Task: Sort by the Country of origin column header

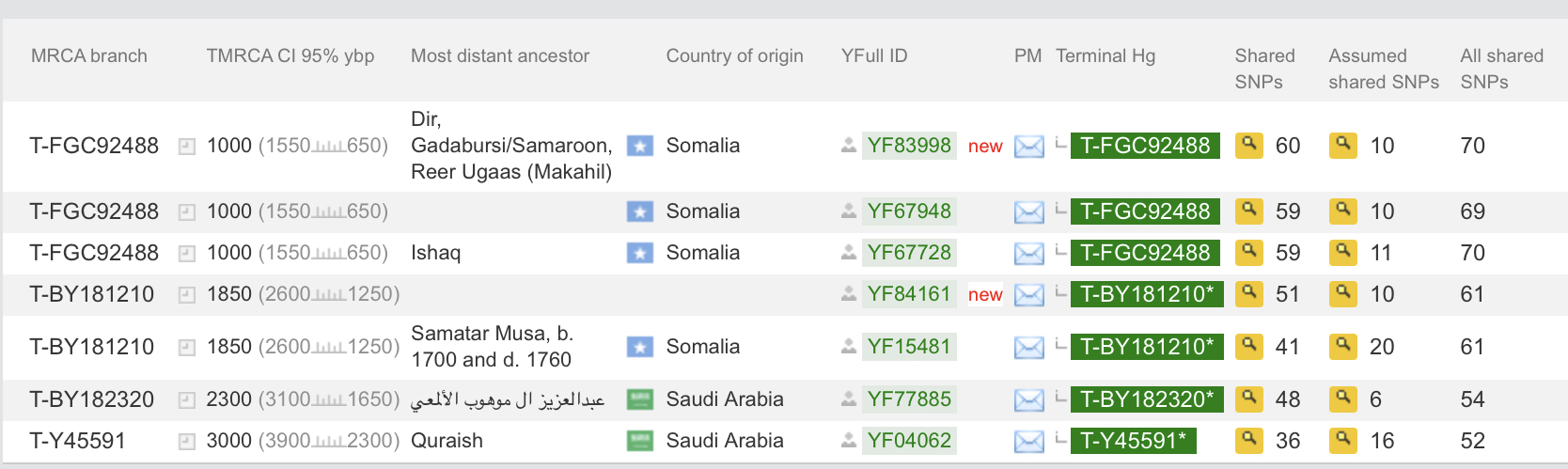Action: click(734, 56)
